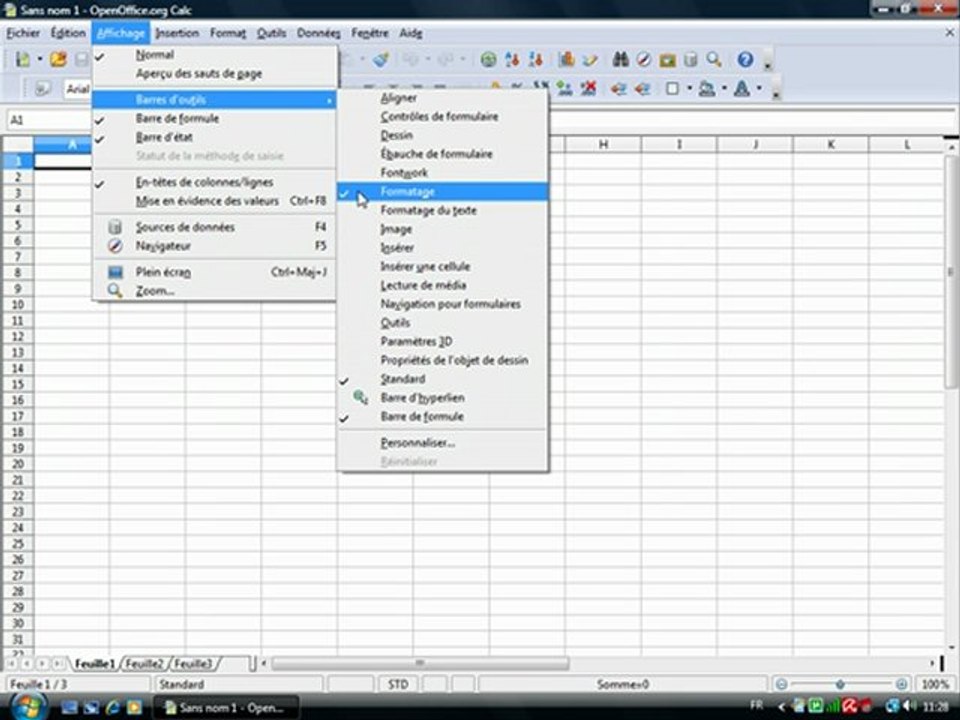Apply background color bucket icon
The height and width of the screenshot is (720, 960).
tap(707, 89)
